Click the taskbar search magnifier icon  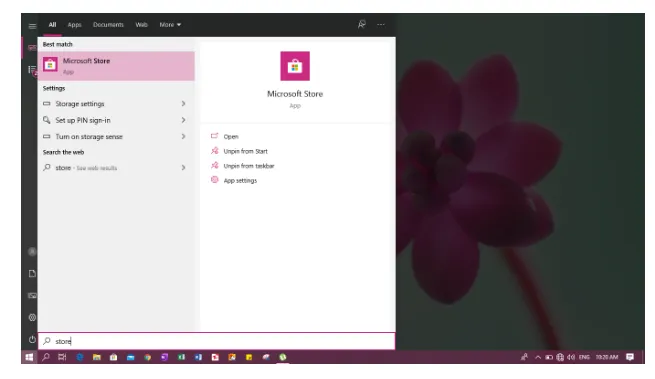(46, 357)
